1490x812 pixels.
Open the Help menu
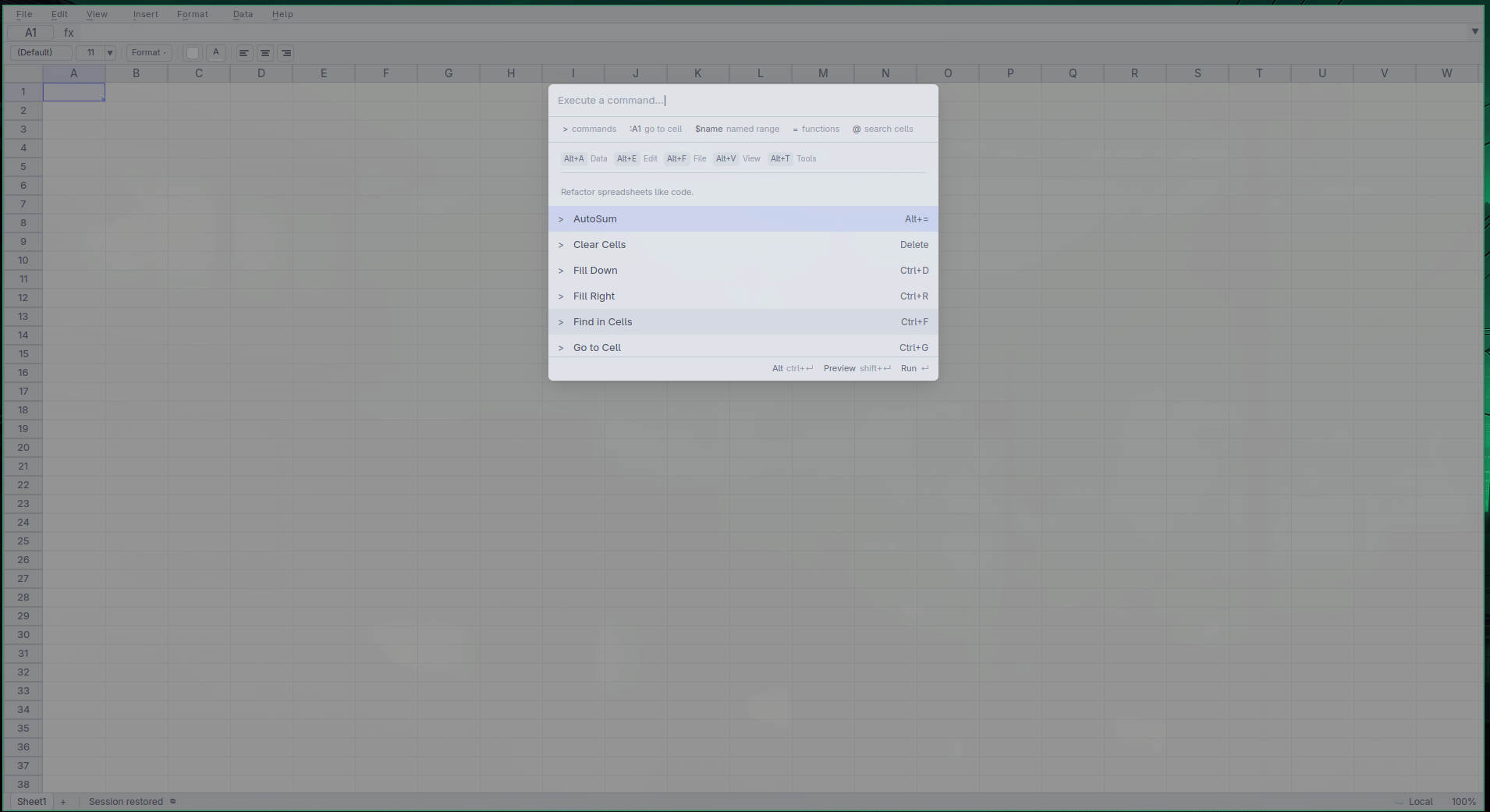coord(282,14)
